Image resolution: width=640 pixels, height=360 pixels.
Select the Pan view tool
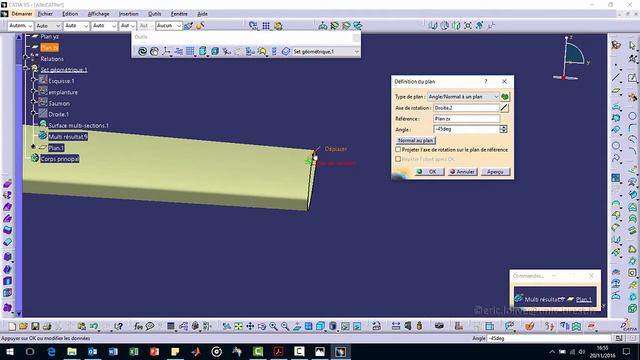(x=250, y=326)
